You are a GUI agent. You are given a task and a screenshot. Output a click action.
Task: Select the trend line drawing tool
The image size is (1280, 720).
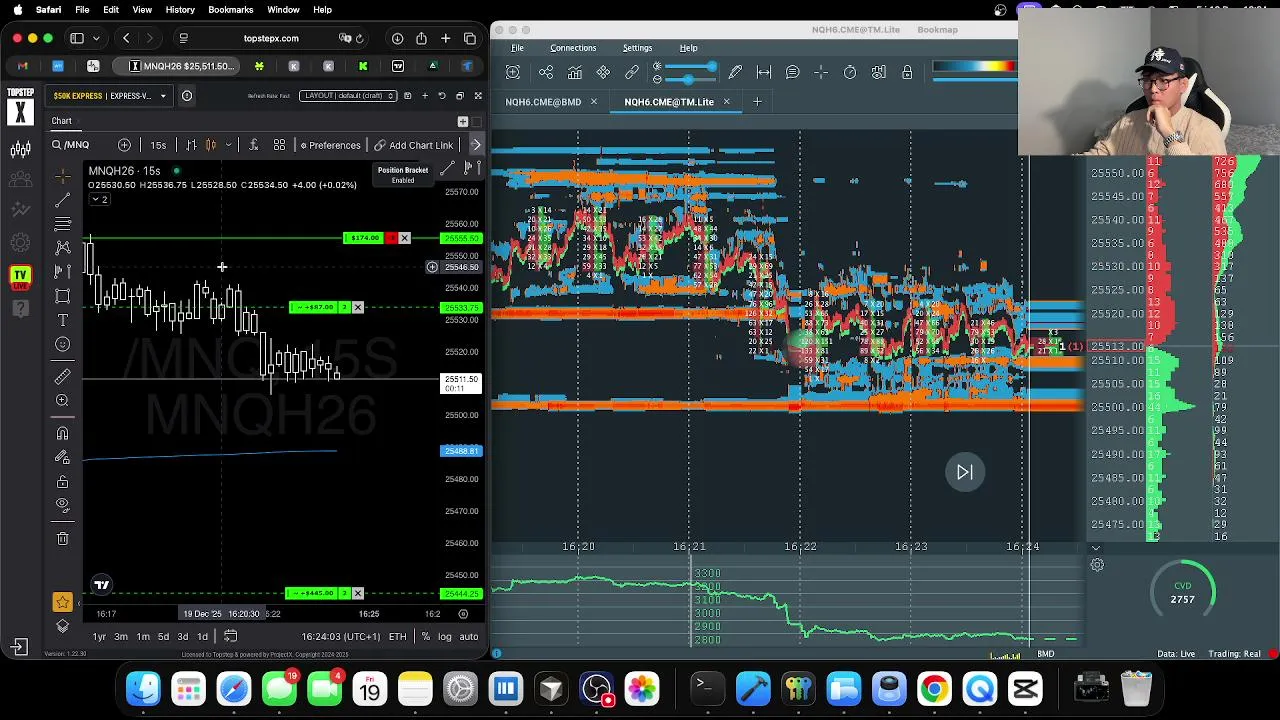(62, 200)
